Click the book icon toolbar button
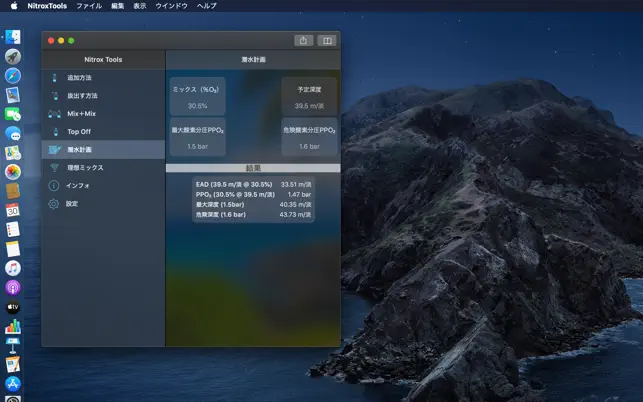The image size is (643, 402). click(x=327, y=40)
